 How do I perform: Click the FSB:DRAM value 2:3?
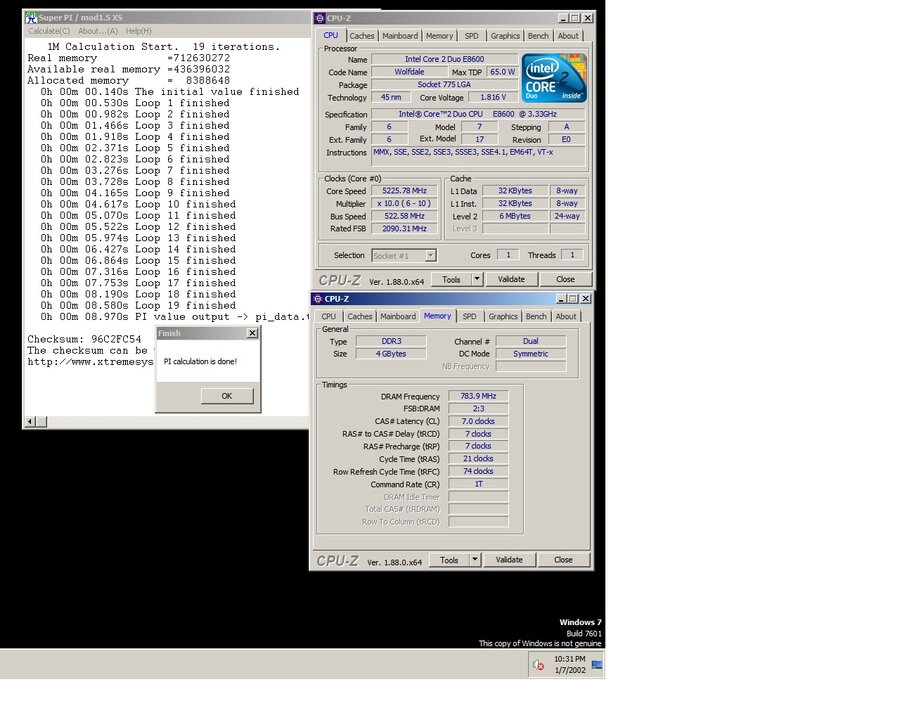pos(478,409)
